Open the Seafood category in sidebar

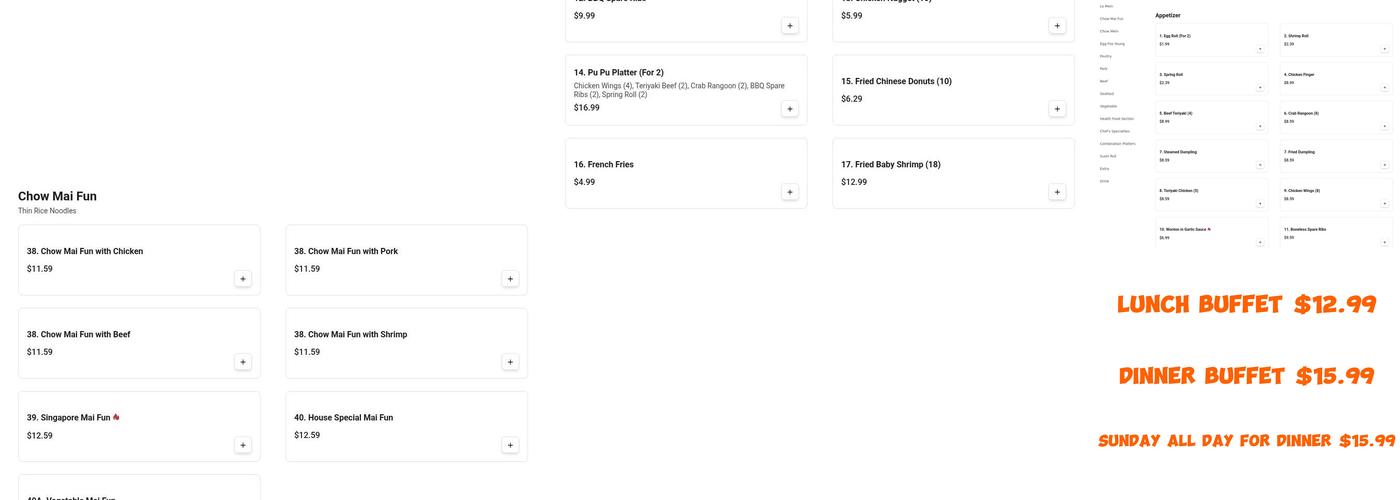point(1106,93)
